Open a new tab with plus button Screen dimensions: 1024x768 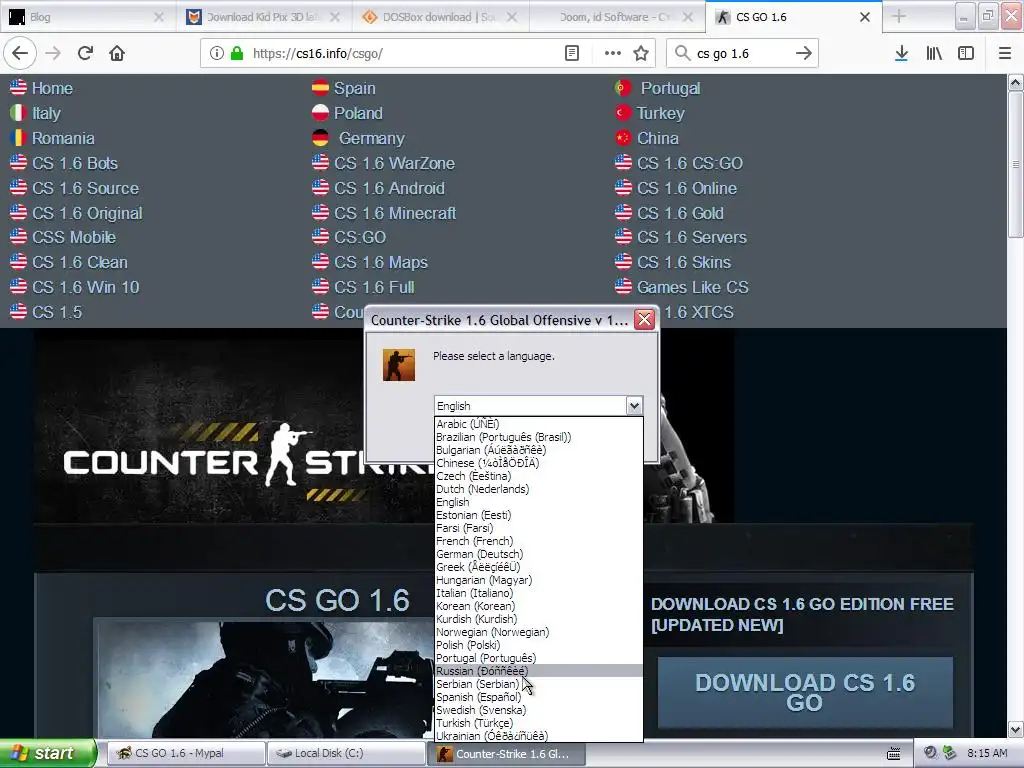click(899, 17)
